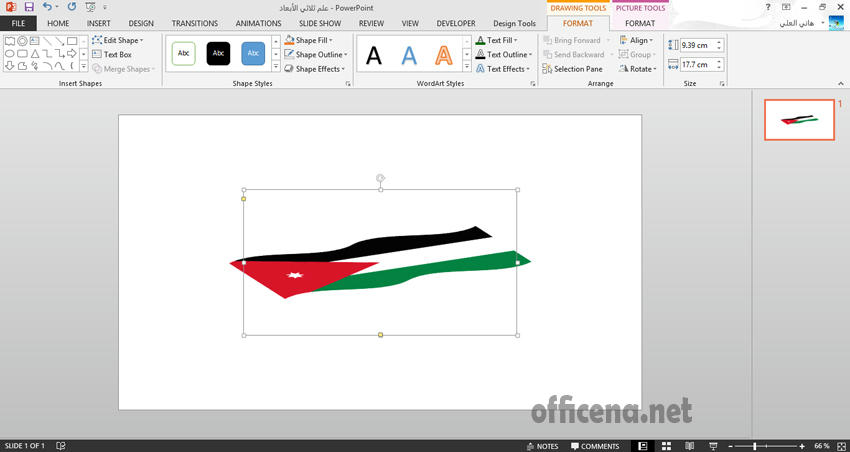Image resolution: width=850 pixels, height=452 pixels.
Task: Open the FILE tab
Action: 18,23
